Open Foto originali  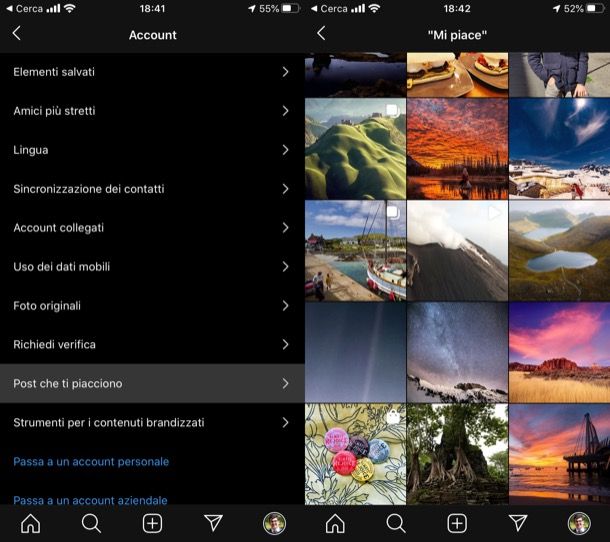(x=152, y=305)
